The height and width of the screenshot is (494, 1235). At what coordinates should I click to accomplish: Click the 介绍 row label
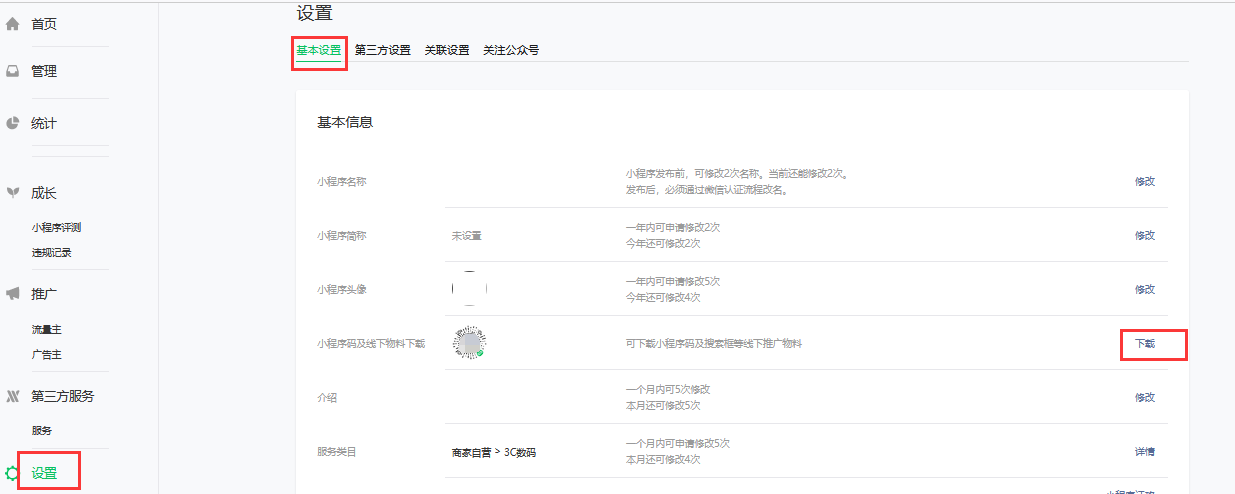point(327,398)
